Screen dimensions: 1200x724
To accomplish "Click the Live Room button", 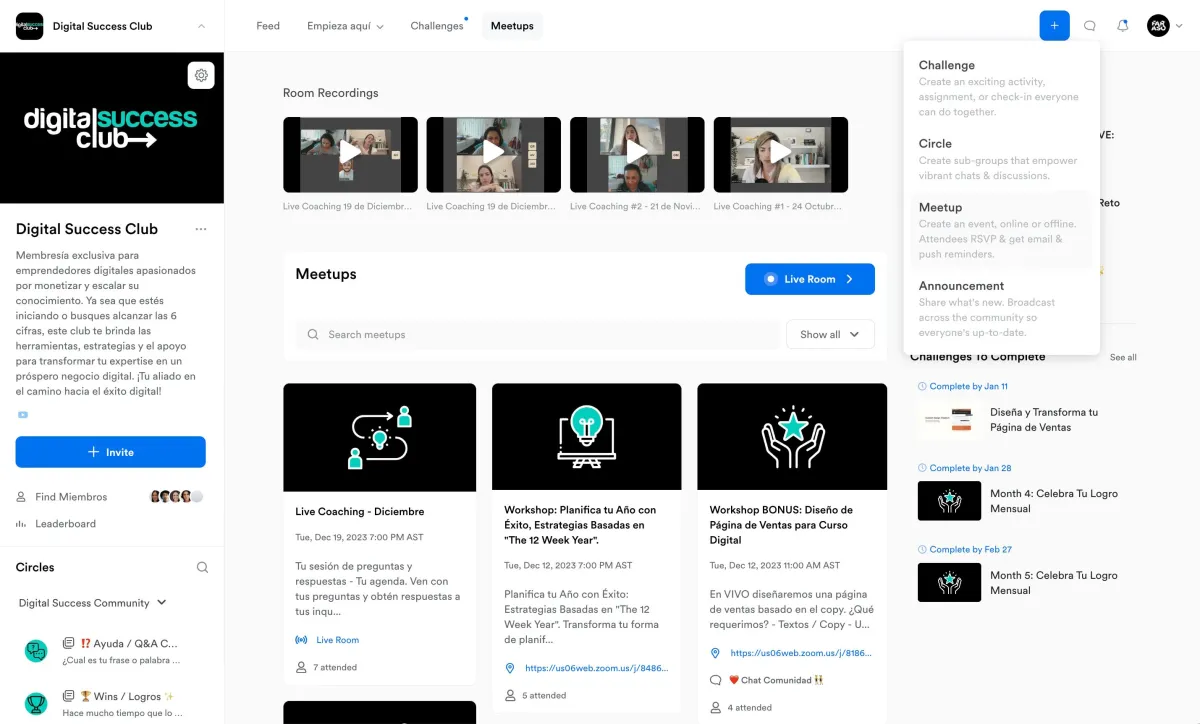I will pyautogui.click(x=810, y=279).
